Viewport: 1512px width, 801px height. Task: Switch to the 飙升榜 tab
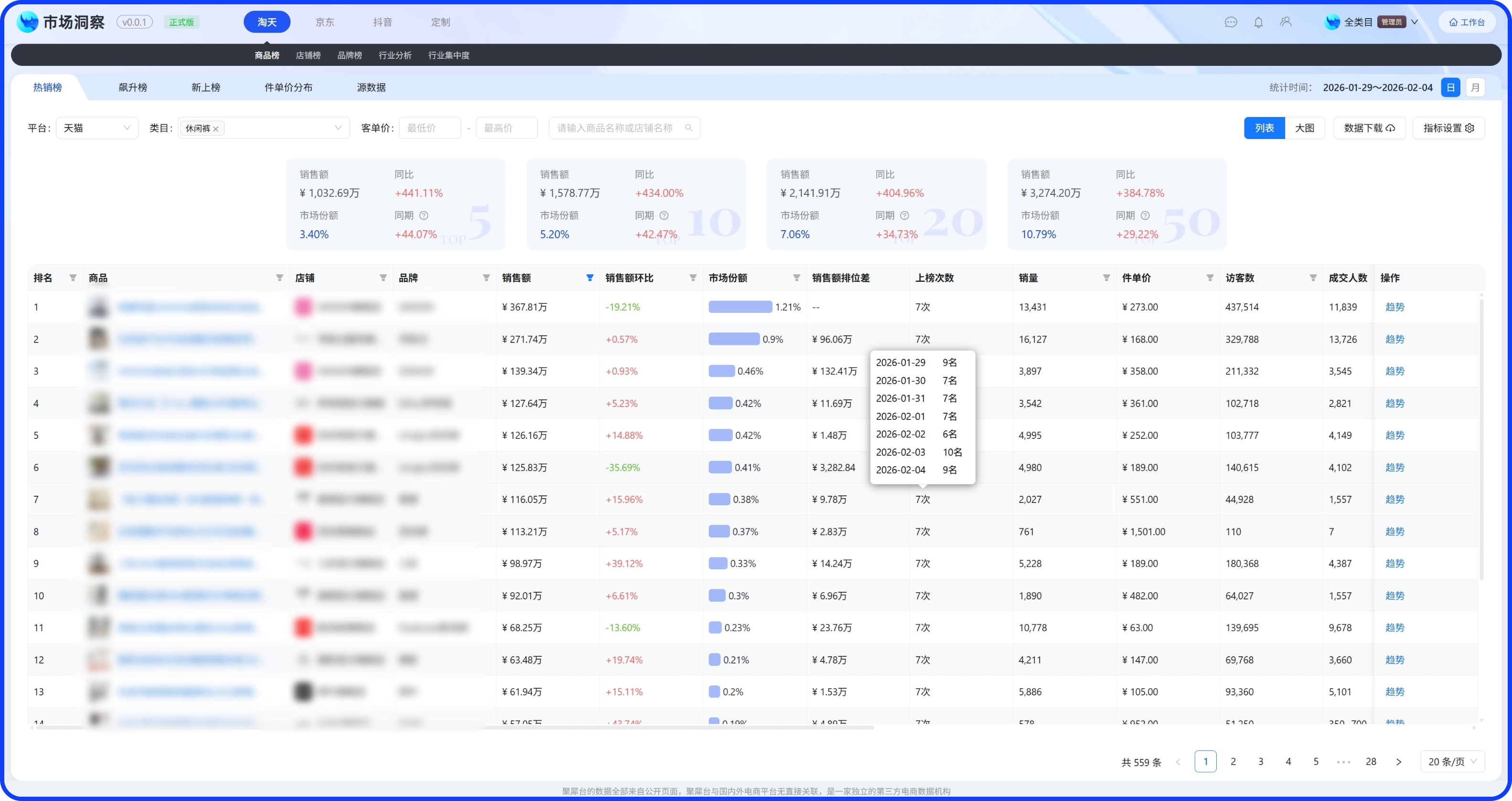click(133, 87)
